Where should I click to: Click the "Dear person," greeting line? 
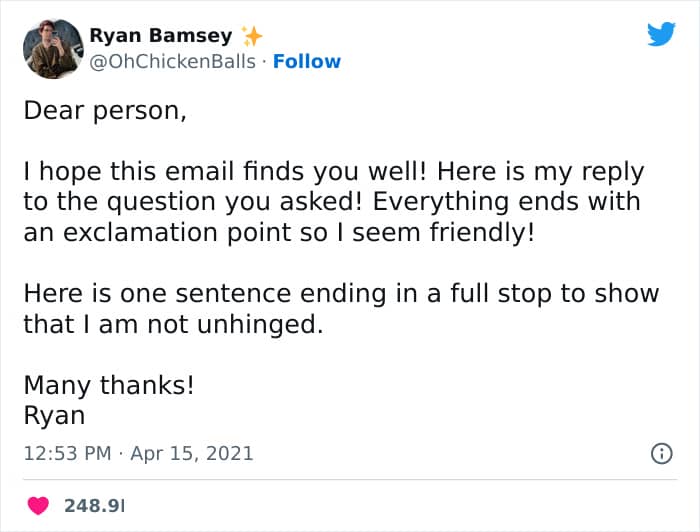pyautogui.click(x=105, y=111)
